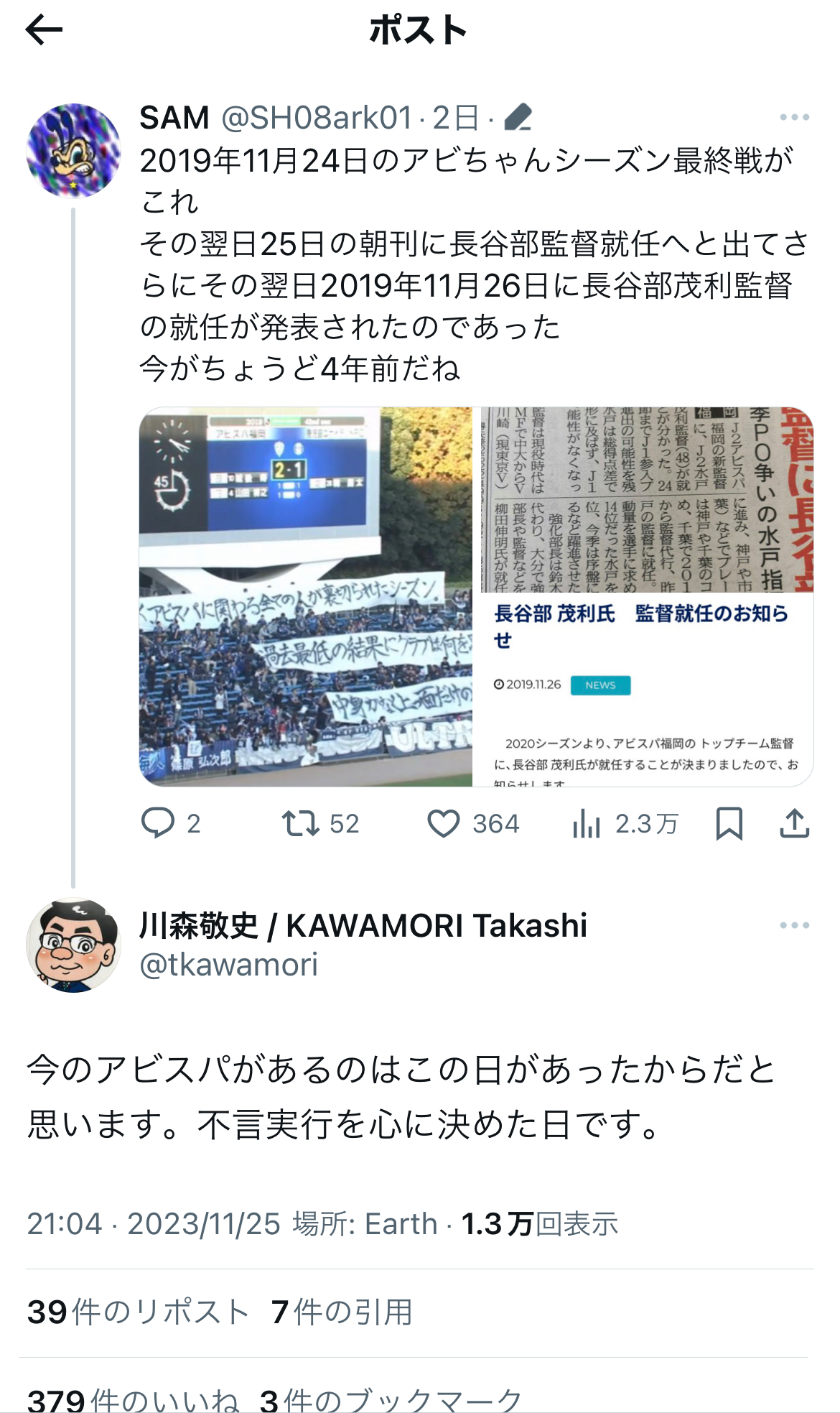The image size is (840, 1413).
Task: View 39件のリポスト list
Action: 139,1312
